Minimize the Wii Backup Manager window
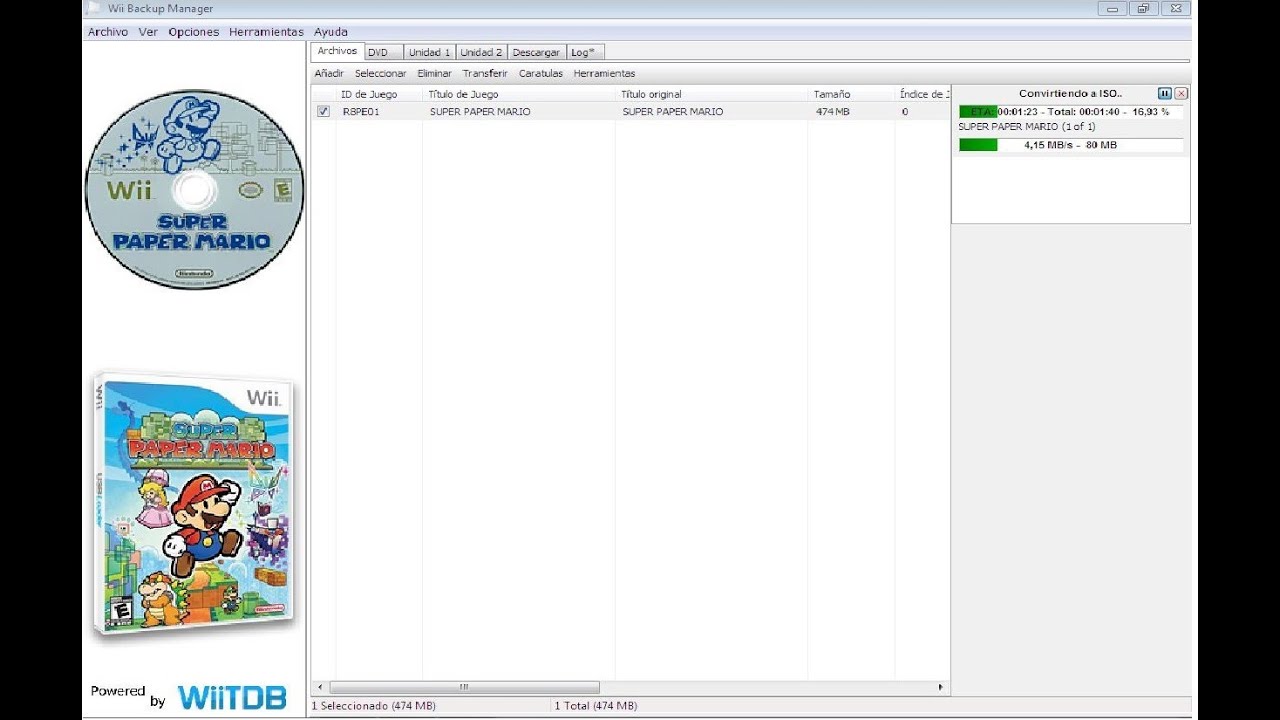Image resolution: width=1280 pixels, height=720 pixels. [x=1112, y=8]
